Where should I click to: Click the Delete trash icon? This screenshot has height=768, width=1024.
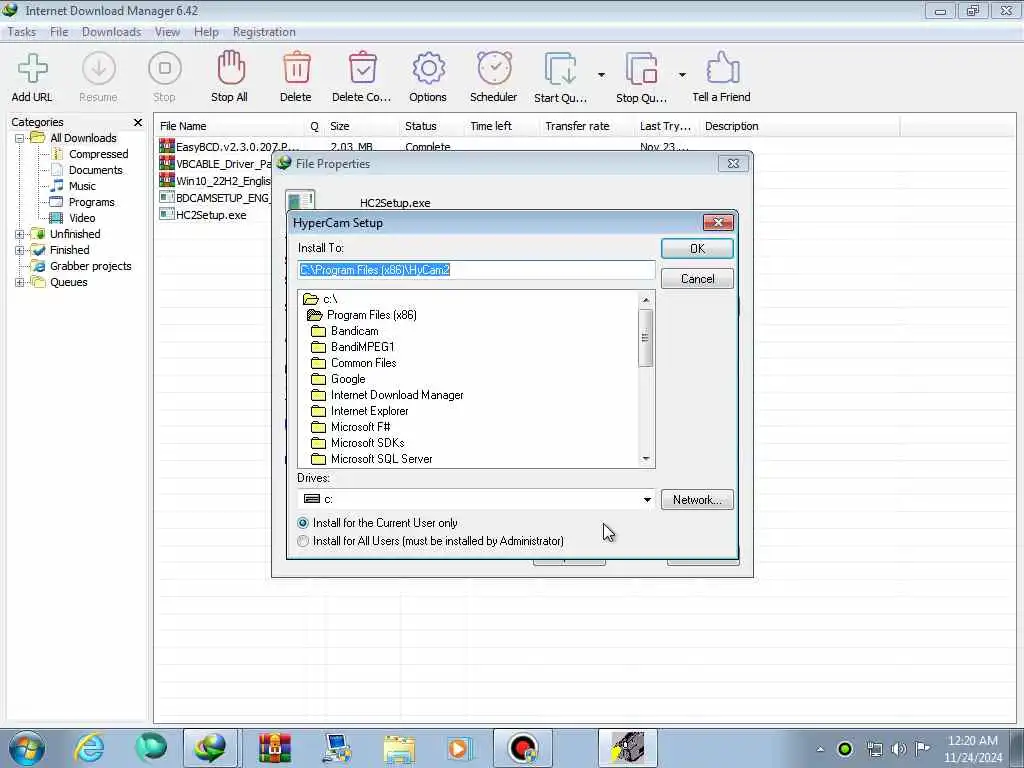296,77
